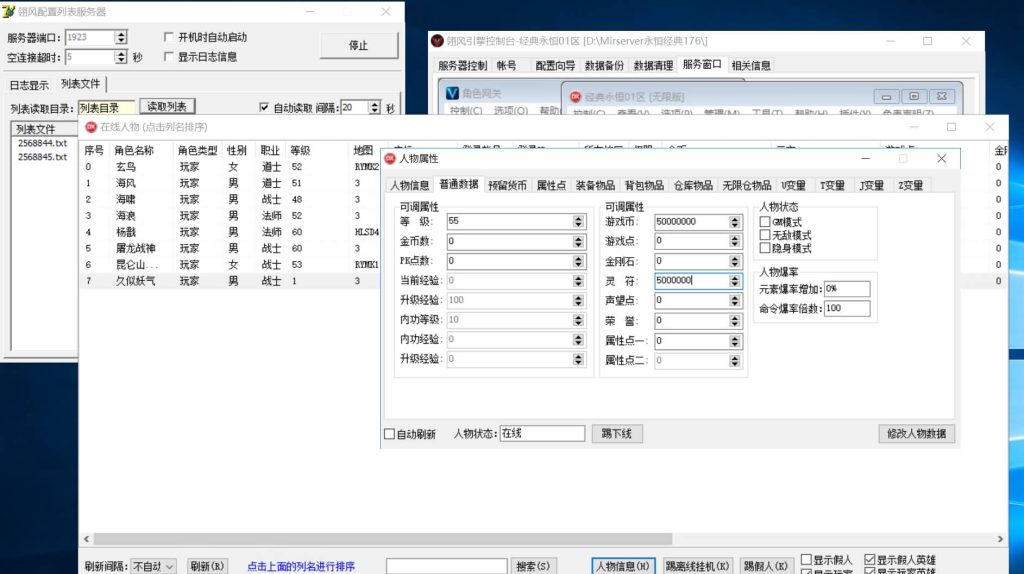The image size is (1024, 574).
Task: Click the 翎风配置列表服务器 title bar app icon
Action: pyautogui.click(x=8, y=11)
